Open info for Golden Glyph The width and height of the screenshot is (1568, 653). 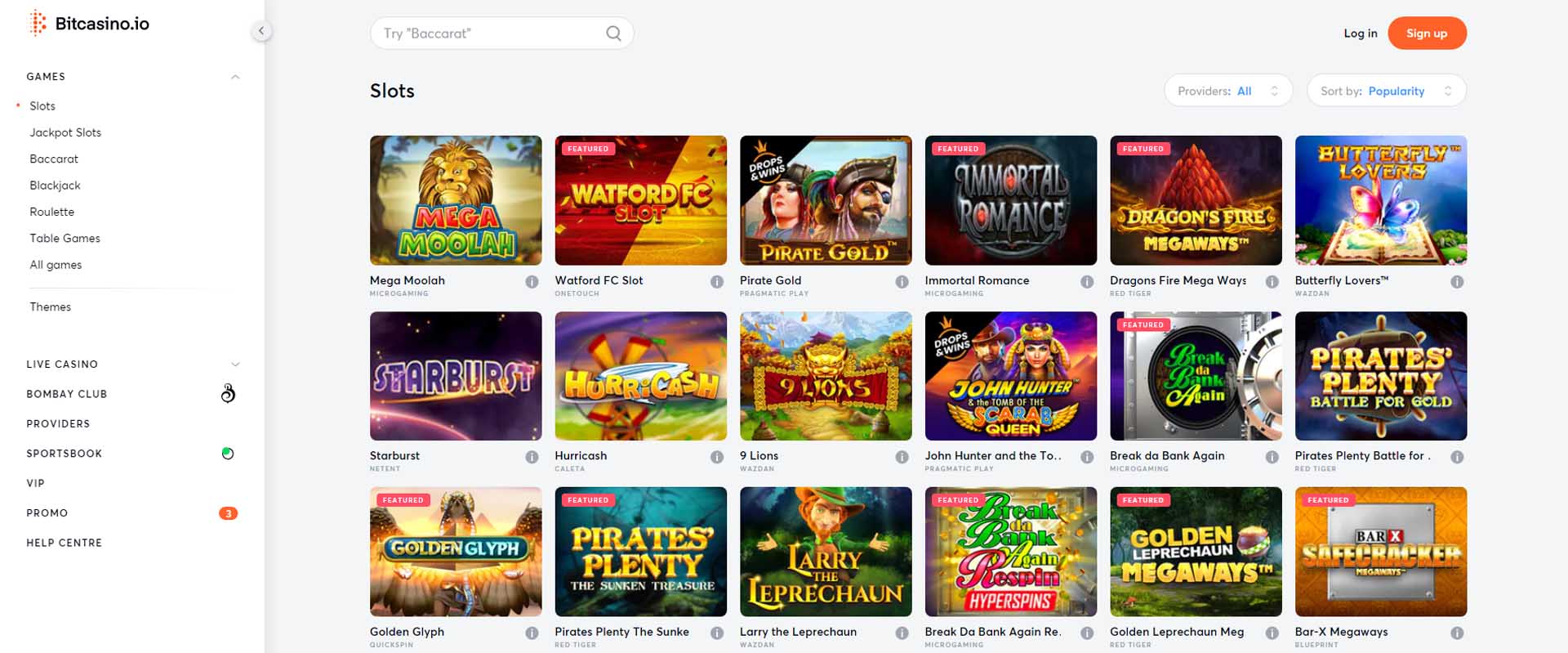(532, 633)
